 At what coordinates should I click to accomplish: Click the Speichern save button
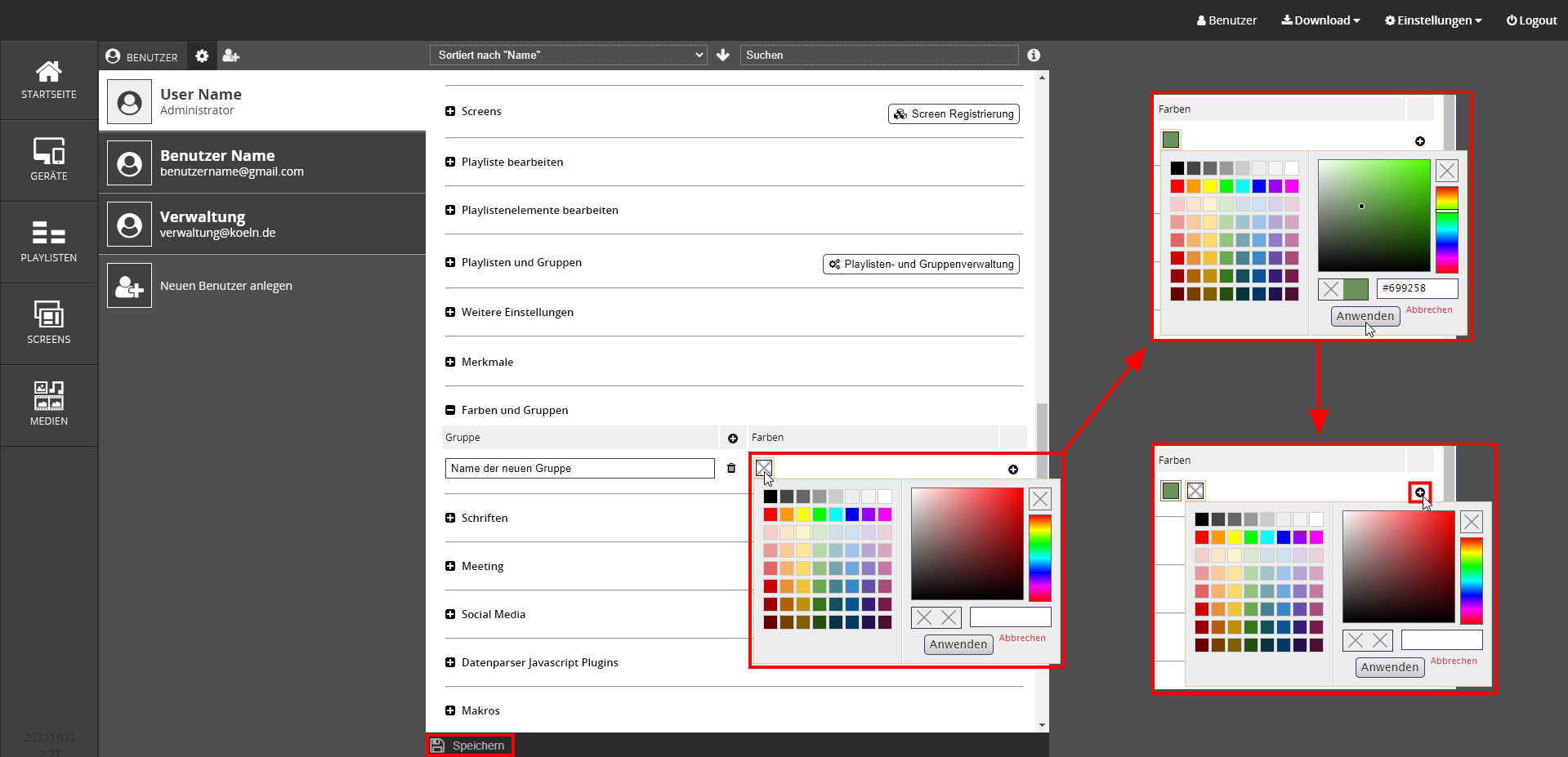coord(470,746)
